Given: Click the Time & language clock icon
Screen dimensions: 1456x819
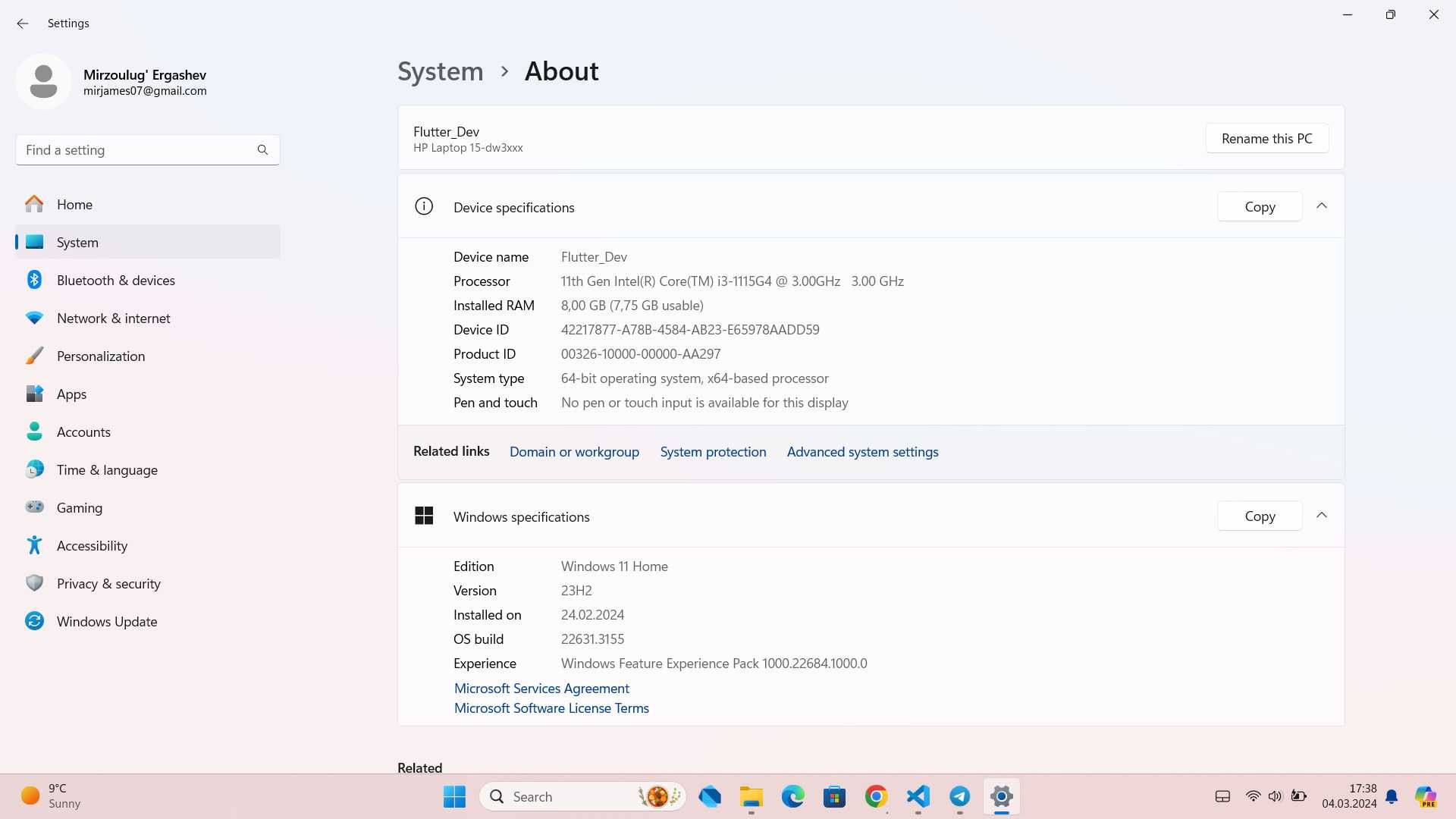Looking at the screenshot, I should 34,469.
